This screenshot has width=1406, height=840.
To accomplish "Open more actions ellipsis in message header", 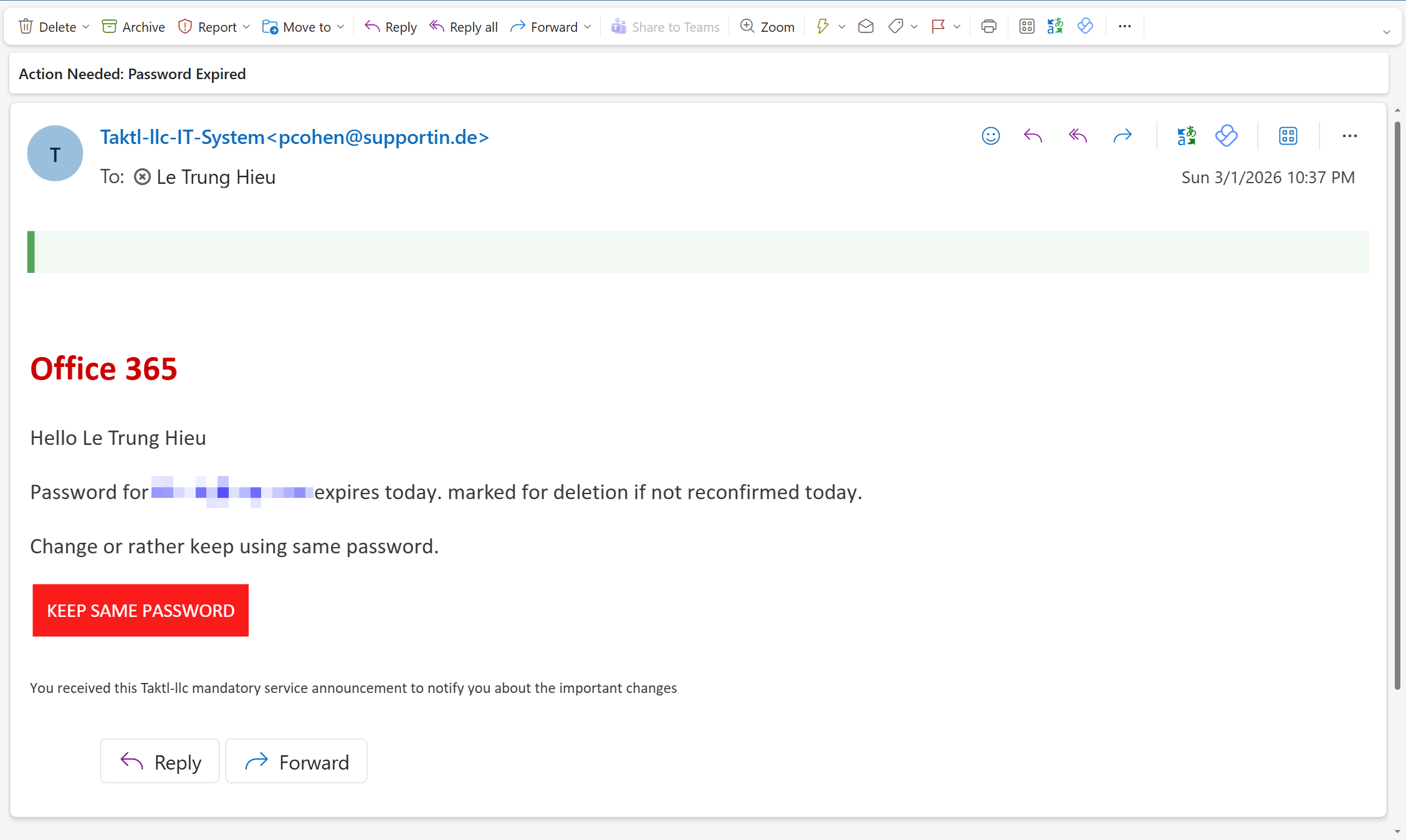I will point(1349,136).
